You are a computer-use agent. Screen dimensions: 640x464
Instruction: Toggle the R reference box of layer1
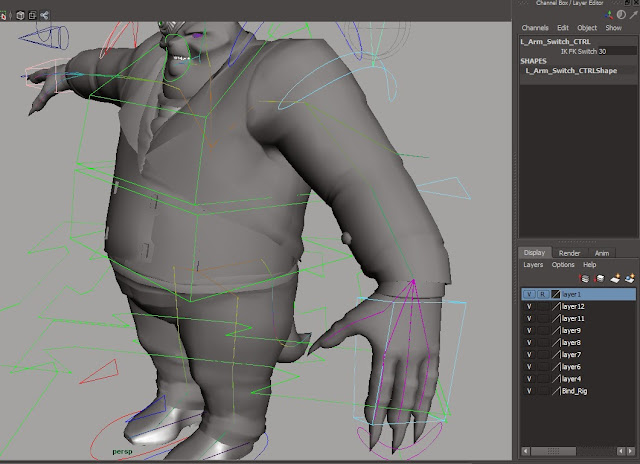pyautogui.click(x=542, y=294)
